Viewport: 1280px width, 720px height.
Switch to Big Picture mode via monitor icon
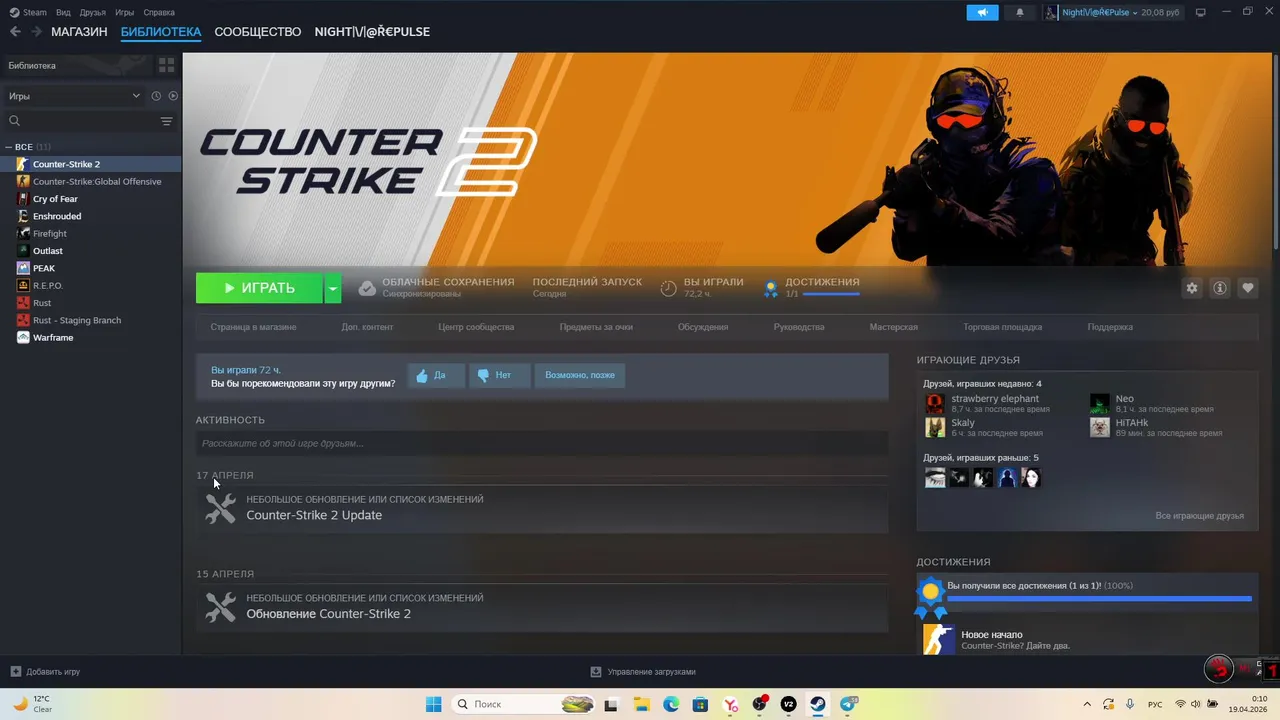1201,12
